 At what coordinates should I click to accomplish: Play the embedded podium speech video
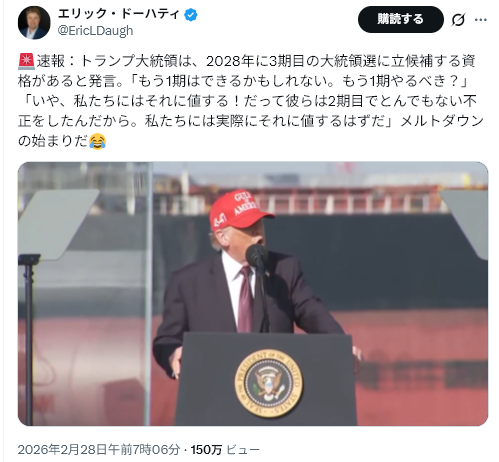point(253,294)
